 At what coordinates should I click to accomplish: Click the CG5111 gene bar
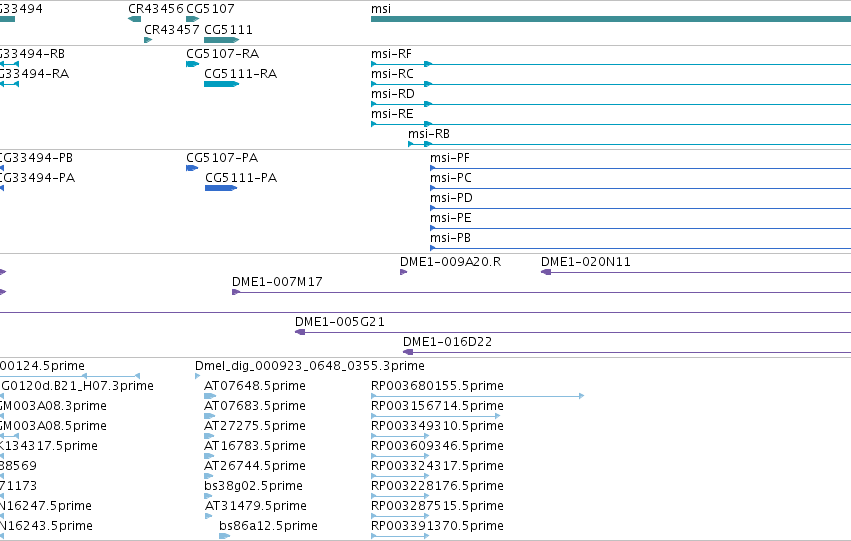(221, 40)
